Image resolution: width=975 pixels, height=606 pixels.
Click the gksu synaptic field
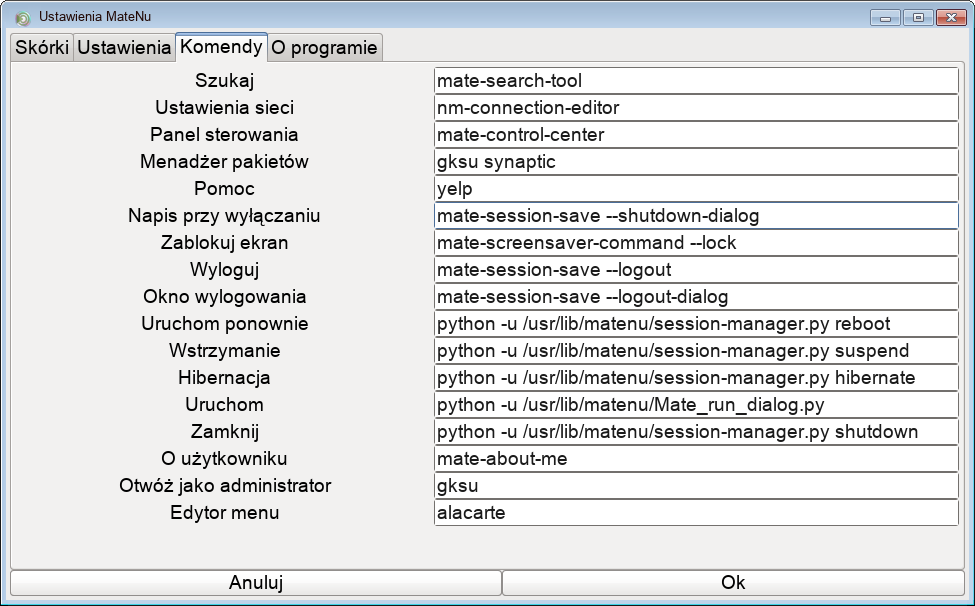696,162
